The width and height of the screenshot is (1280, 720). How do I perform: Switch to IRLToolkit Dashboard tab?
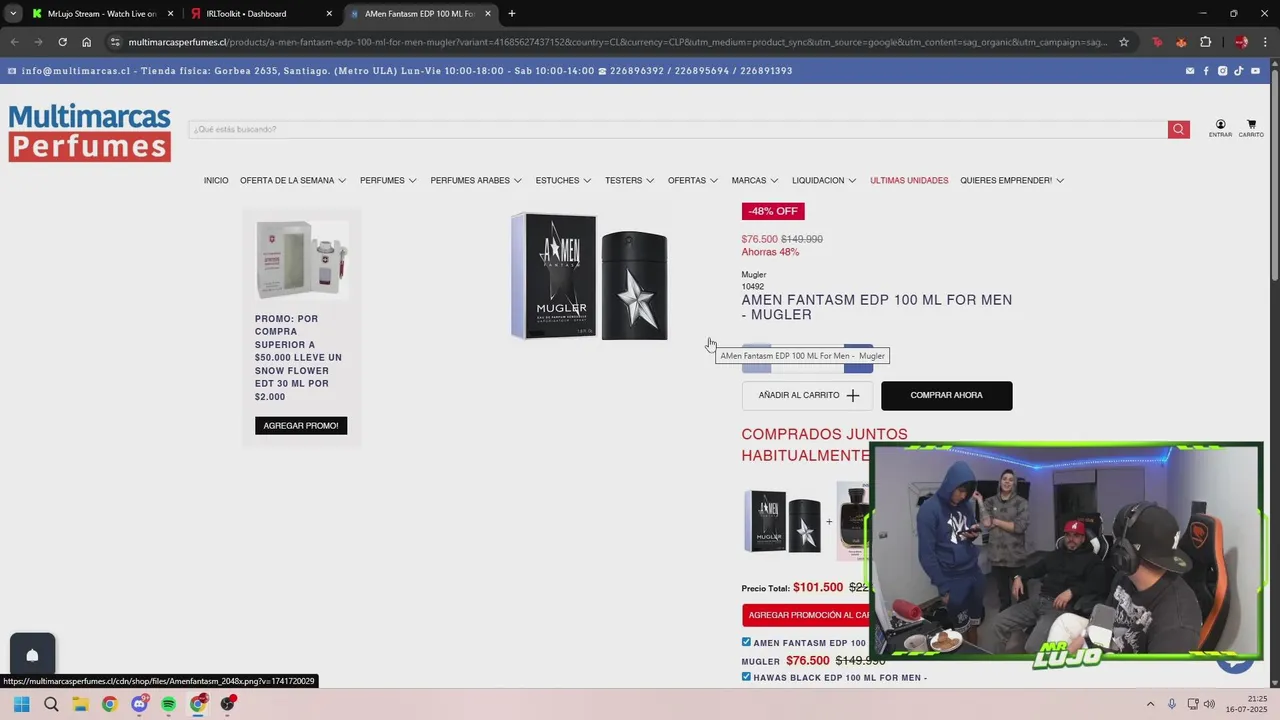coord(260,14)
